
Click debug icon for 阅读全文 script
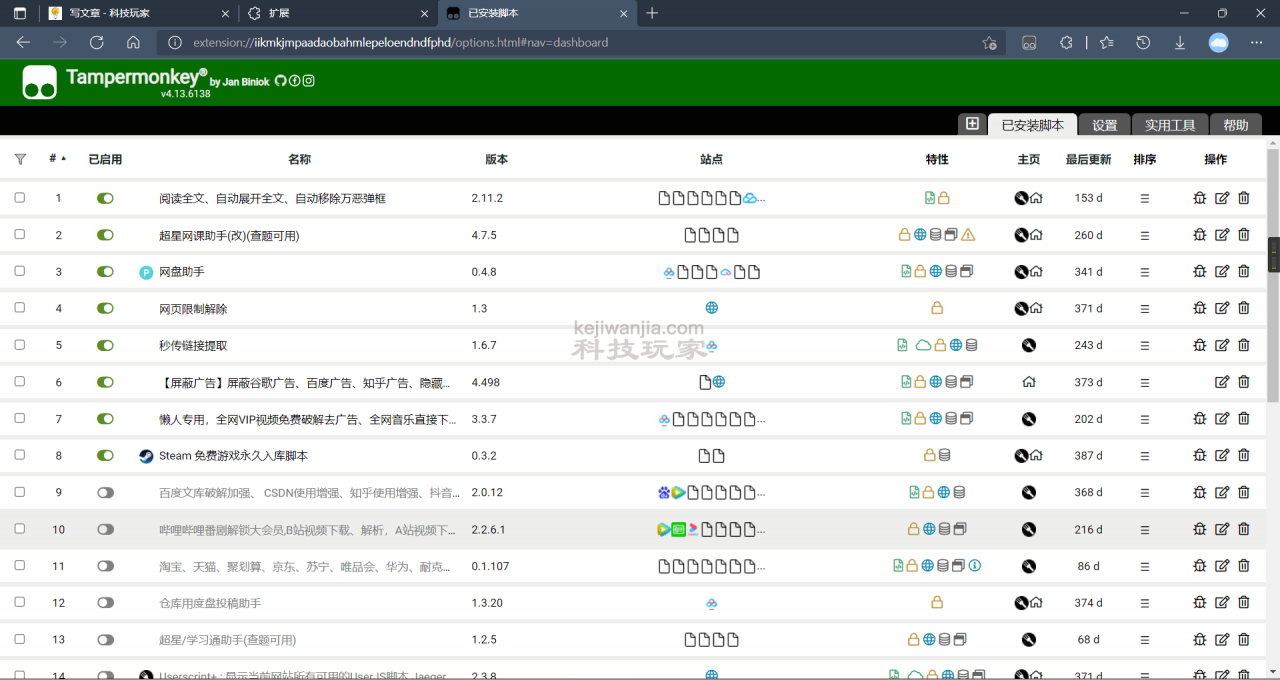point(1200,198)
